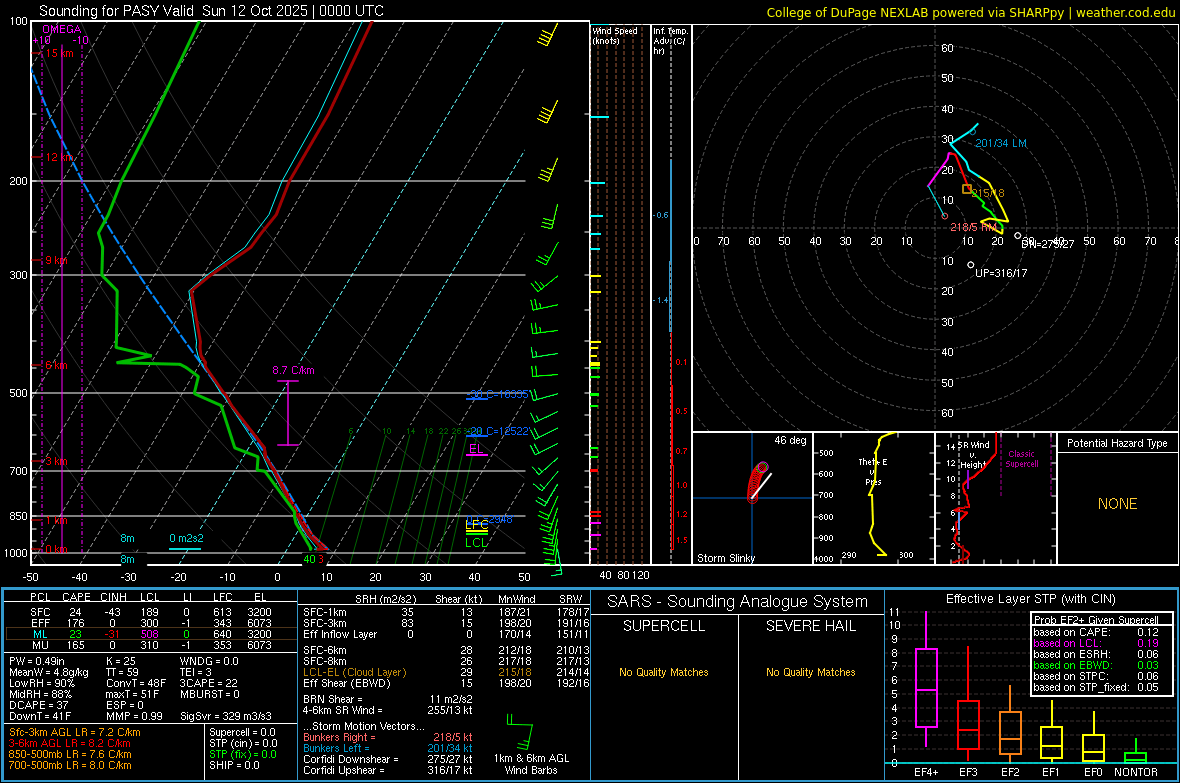Click the SR Wind v. Height inset label

[973, 455]
